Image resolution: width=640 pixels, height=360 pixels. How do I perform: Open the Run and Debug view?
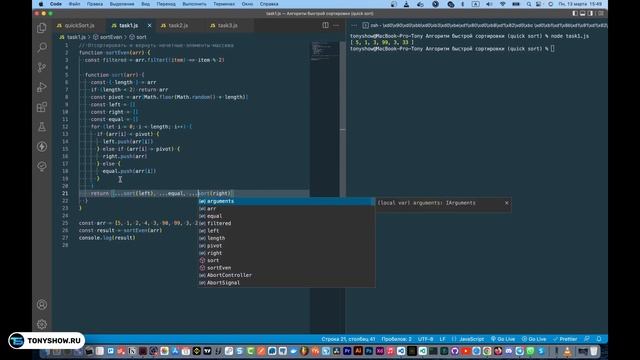[x=42, y=87]
